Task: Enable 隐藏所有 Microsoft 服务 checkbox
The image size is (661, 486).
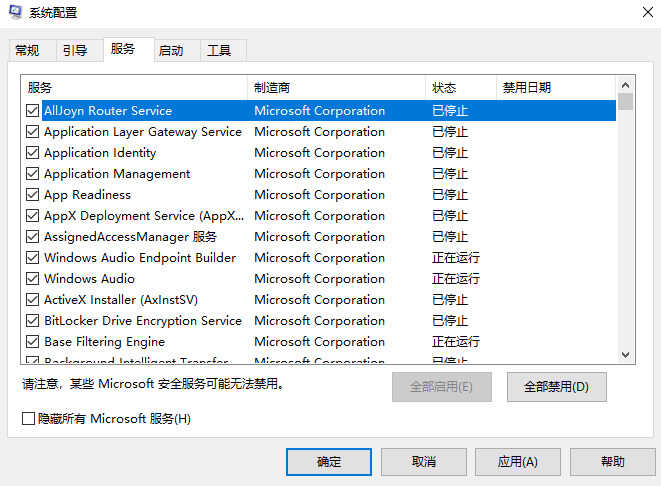Action: pos(28,419)
